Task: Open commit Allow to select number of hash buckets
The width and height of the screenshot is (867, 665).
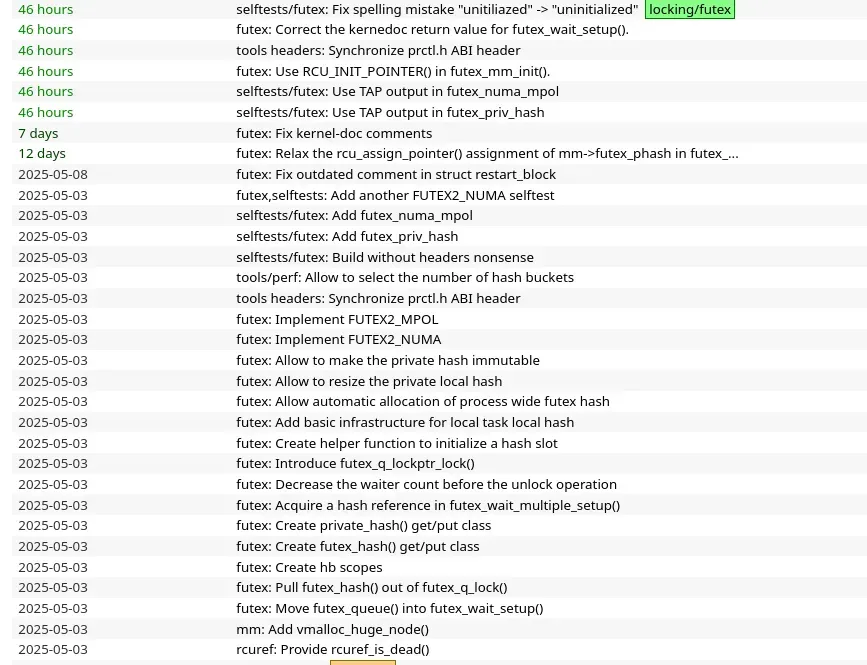Action: click(405, 277)
